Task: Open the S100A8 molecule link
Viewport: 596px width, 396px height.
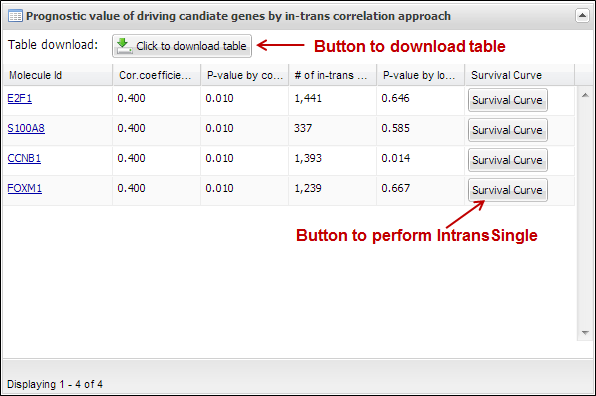Action: pyautogui.click(x=26, y=128)
